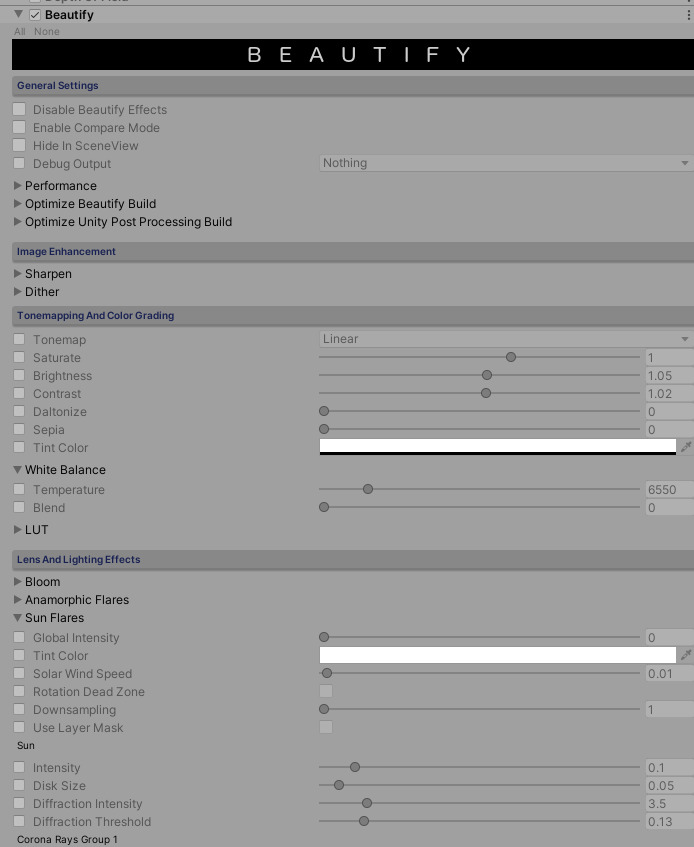Screen dimensions: 694x847
Task: Click the Sun Intensity slider handle
Action: point(355,767)
